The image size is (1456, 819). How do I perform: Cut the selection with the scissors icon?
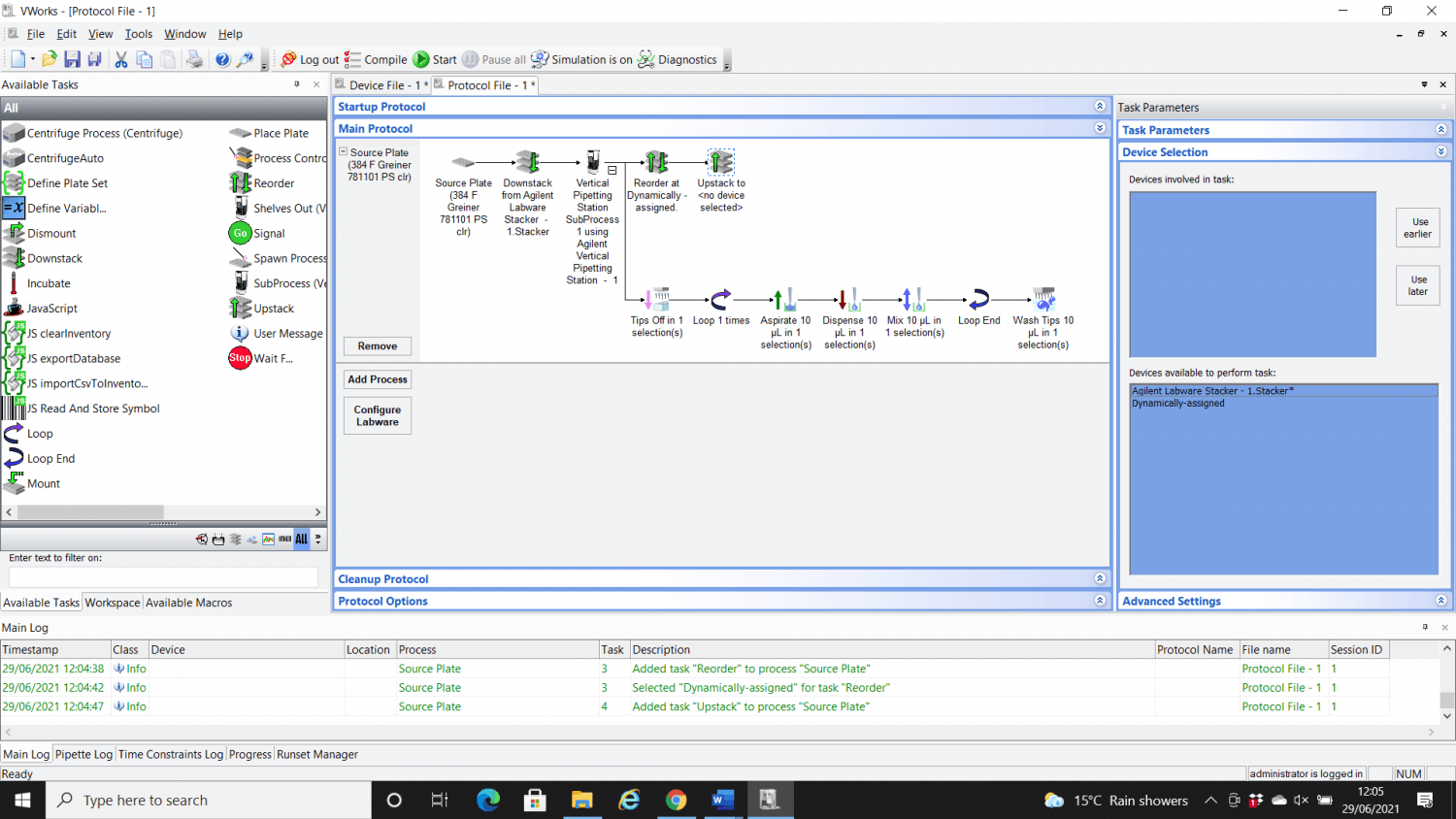tap(121, 60)
